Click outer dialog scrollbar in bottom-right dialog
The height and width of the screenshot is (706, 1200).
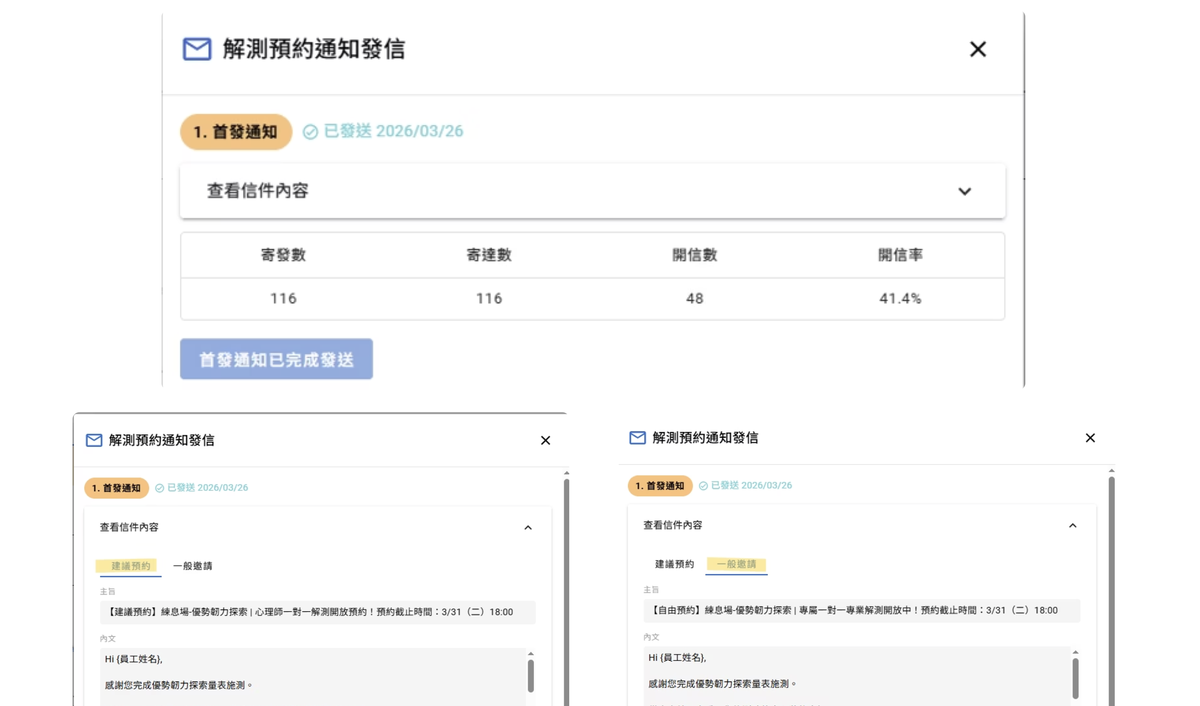[1111, 590]
